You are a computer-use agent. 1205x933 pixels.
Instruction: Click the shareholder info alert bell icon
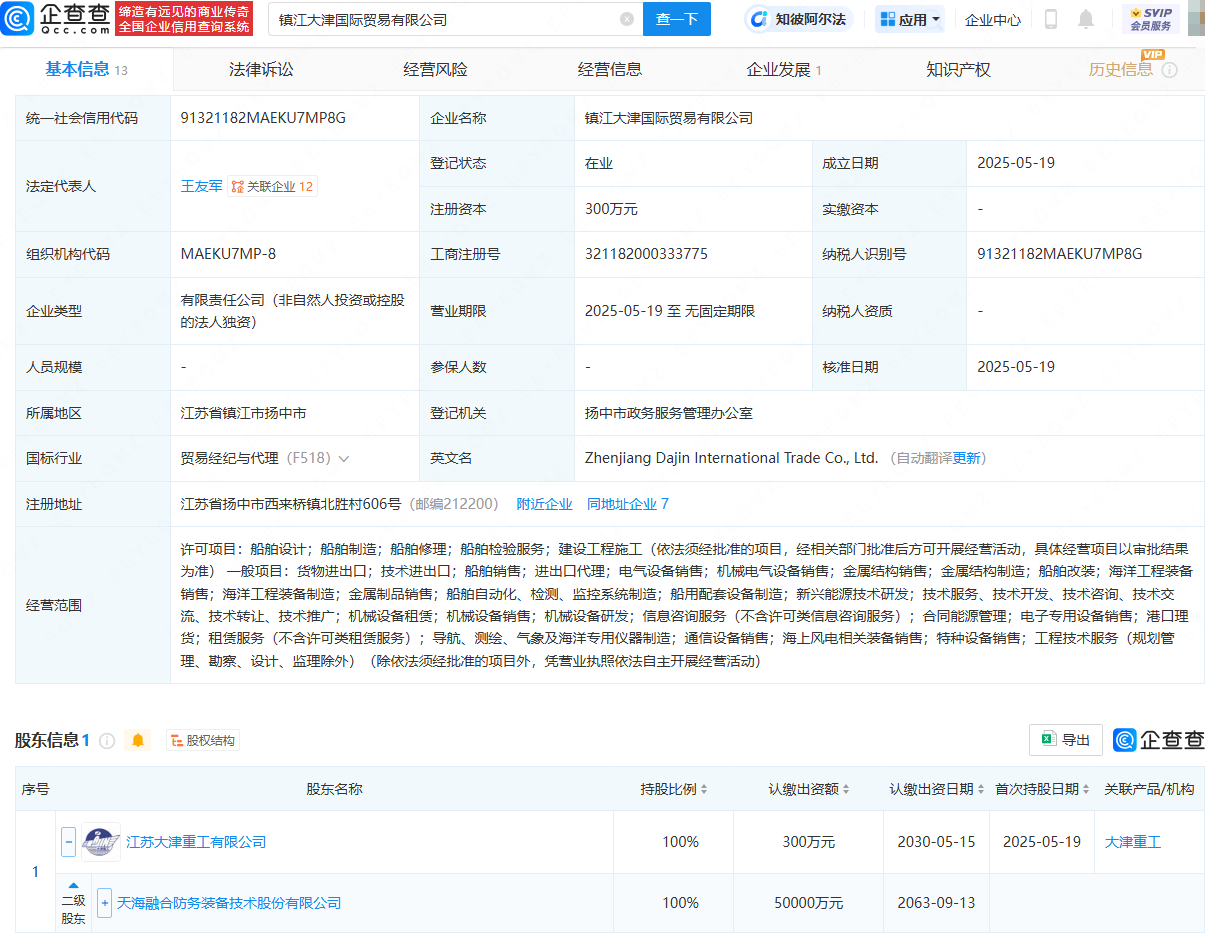click(138, 740)
